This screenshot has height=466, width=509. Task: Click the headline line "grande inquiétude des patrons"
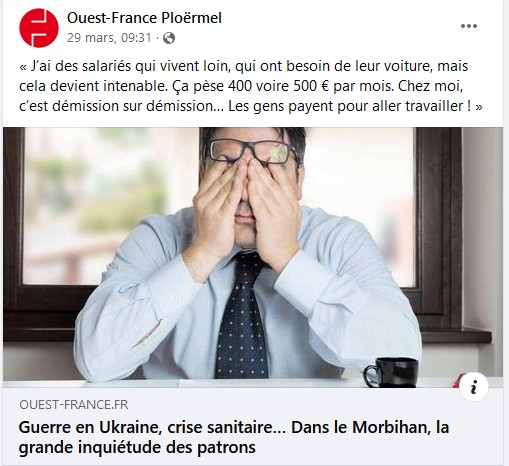tap(137, 447)
